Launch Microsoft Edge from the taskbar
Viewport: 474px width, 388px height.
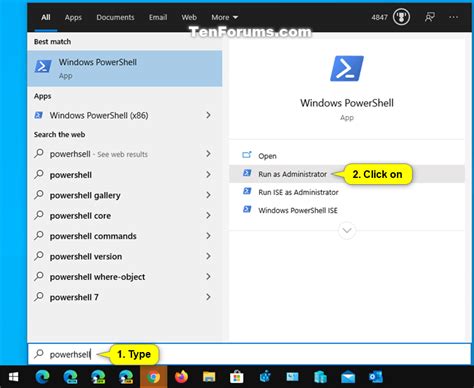42,377
